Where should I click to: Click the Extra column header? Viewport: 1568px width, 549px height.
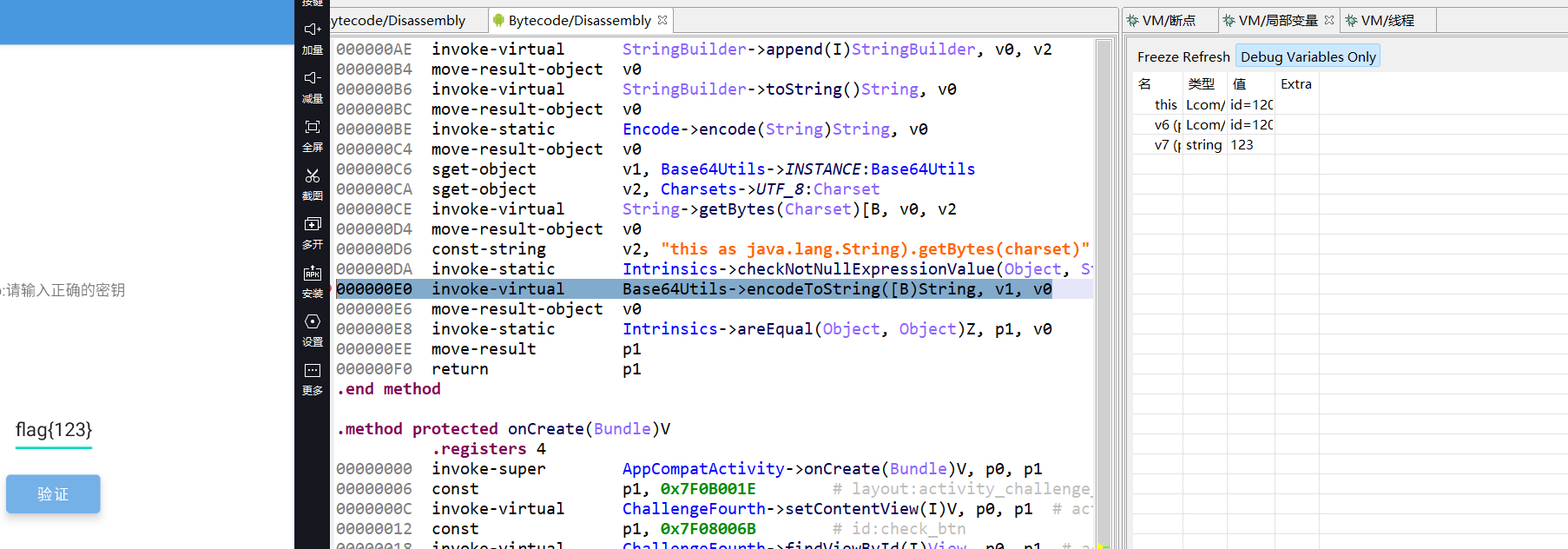tap(1296, 84)
